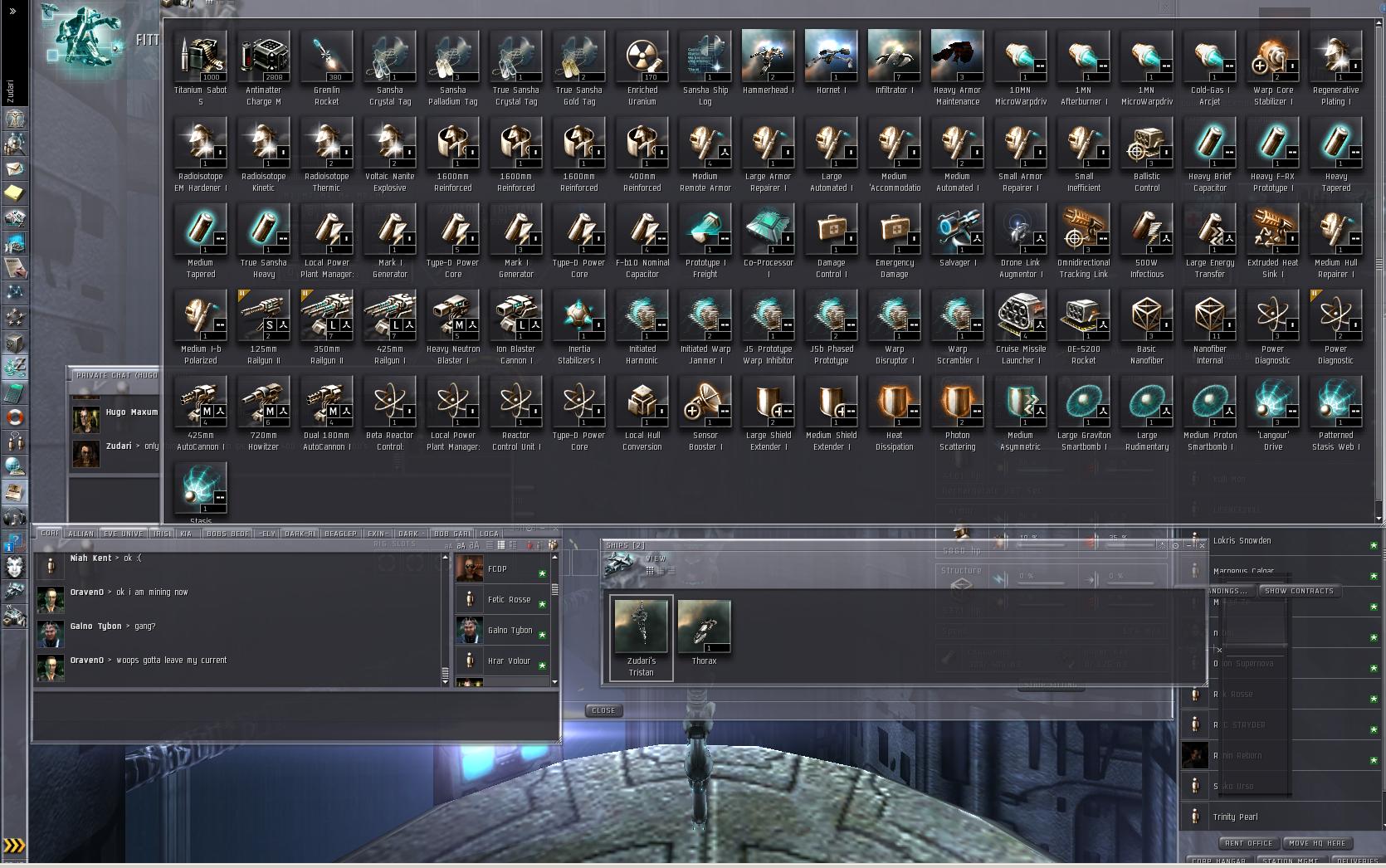
Task: Click the CLOSE button below Ships window
Action: coord(603,710)
